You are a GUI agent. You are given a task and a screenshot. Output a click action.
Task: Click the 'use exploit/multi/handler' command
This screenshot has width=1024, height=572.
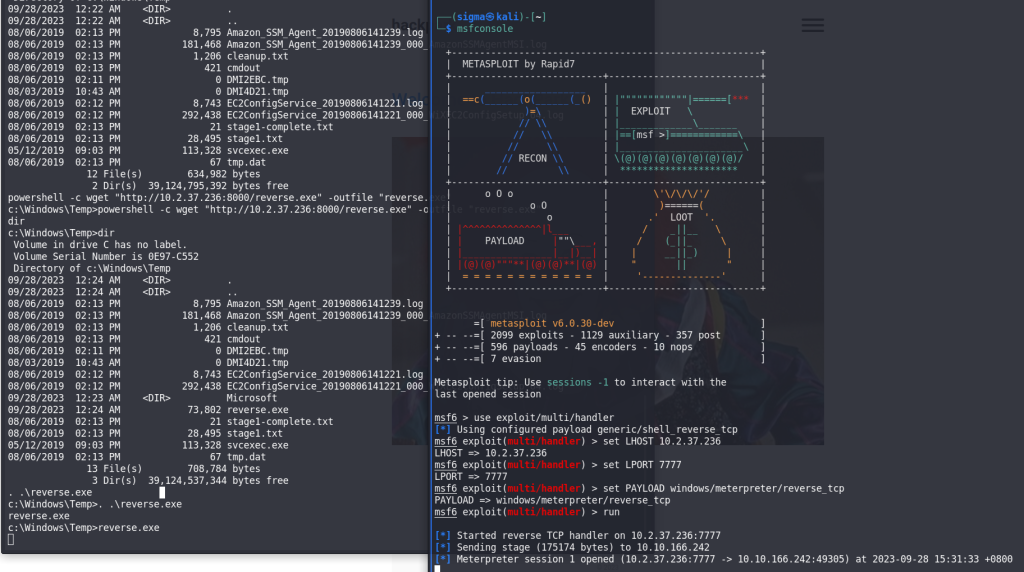click(x=543, y=417)
